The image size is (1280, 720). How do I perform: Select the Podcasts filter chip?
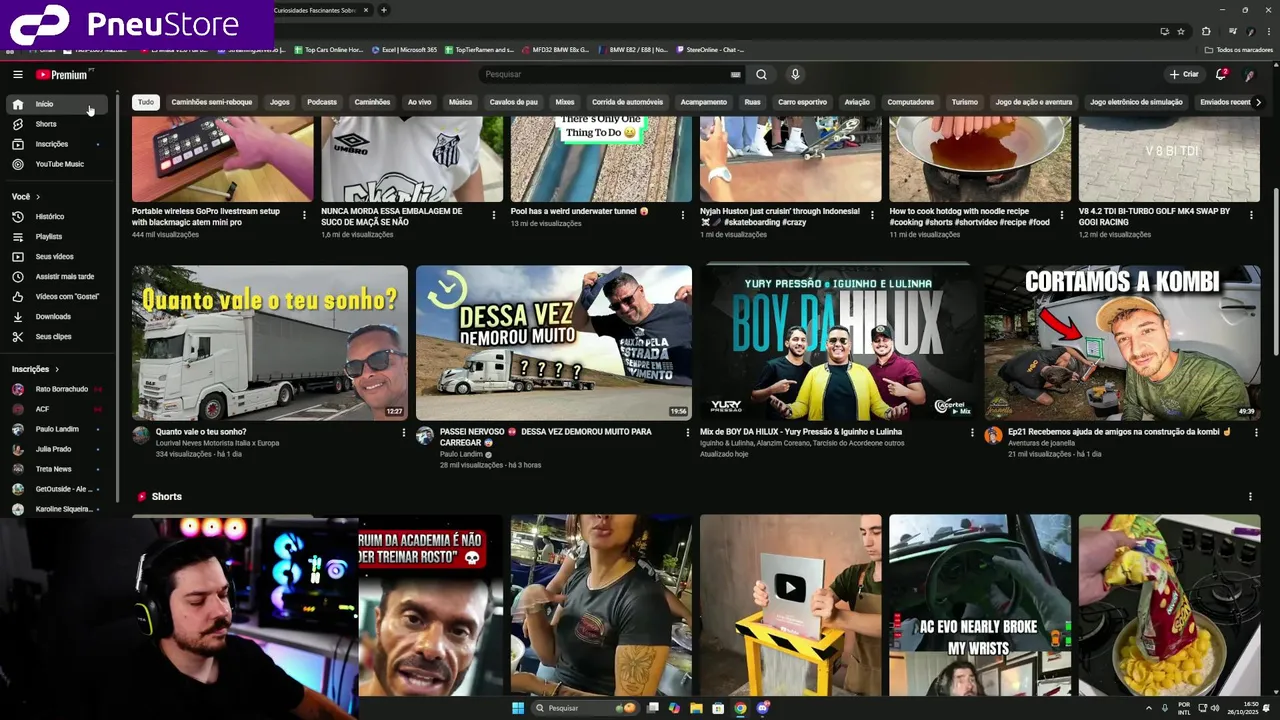322,102
